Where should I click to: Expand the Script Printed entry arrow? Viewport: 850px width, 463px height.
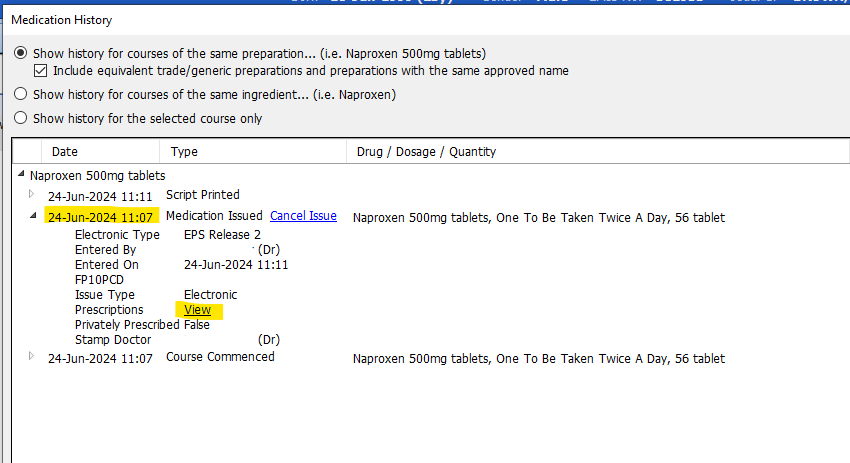[x=31, y=194]
